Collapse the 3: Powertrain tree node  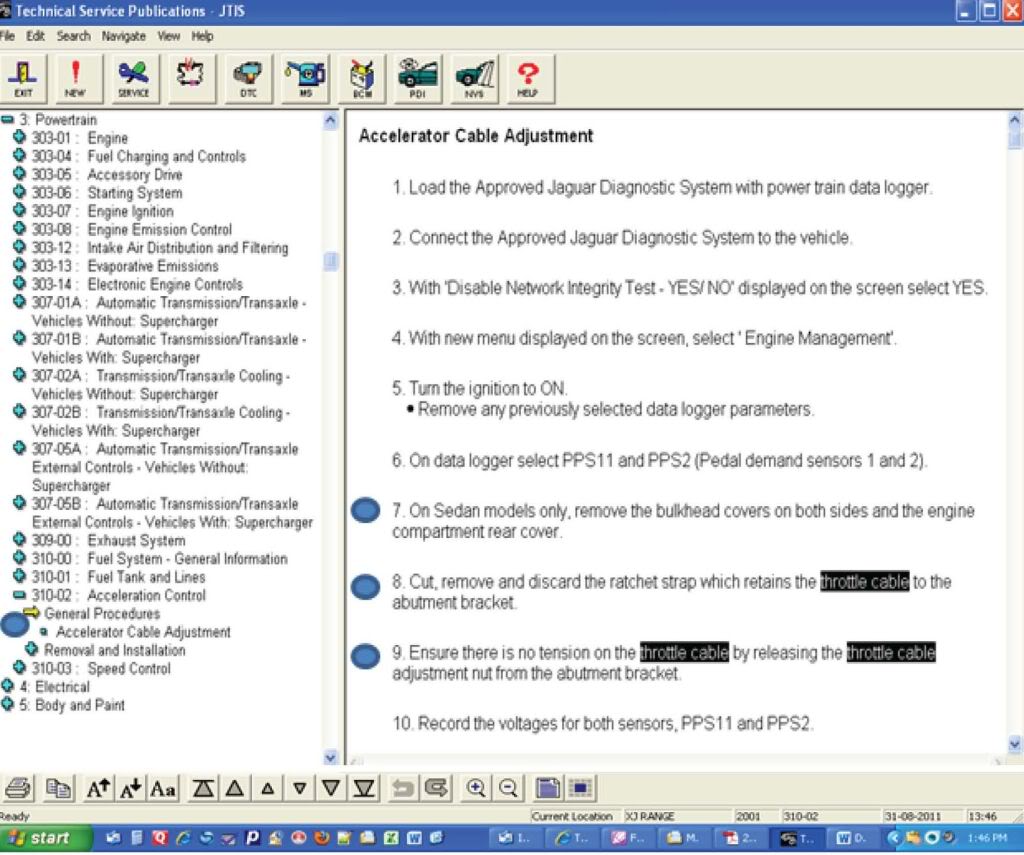click(7, 120)
